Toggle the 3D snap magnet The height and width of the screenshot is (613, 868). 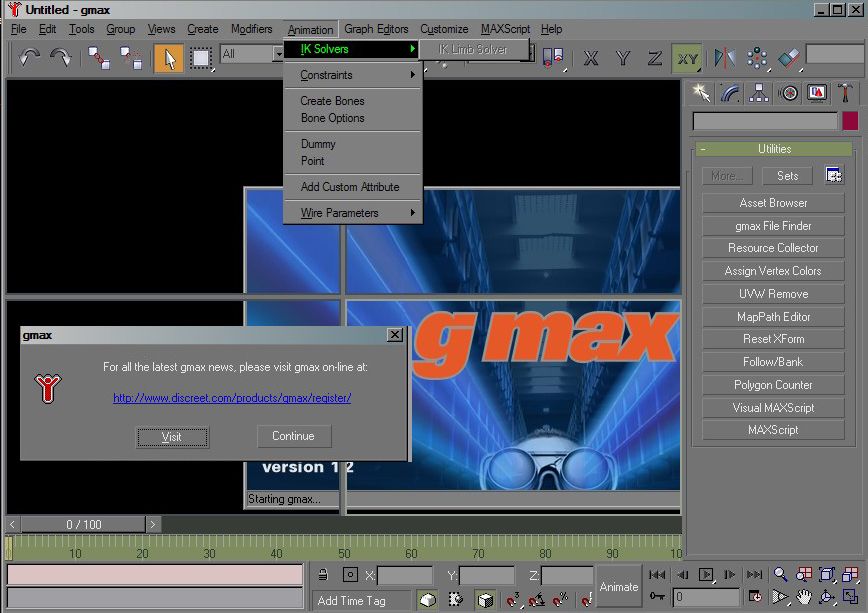point(513,600)
